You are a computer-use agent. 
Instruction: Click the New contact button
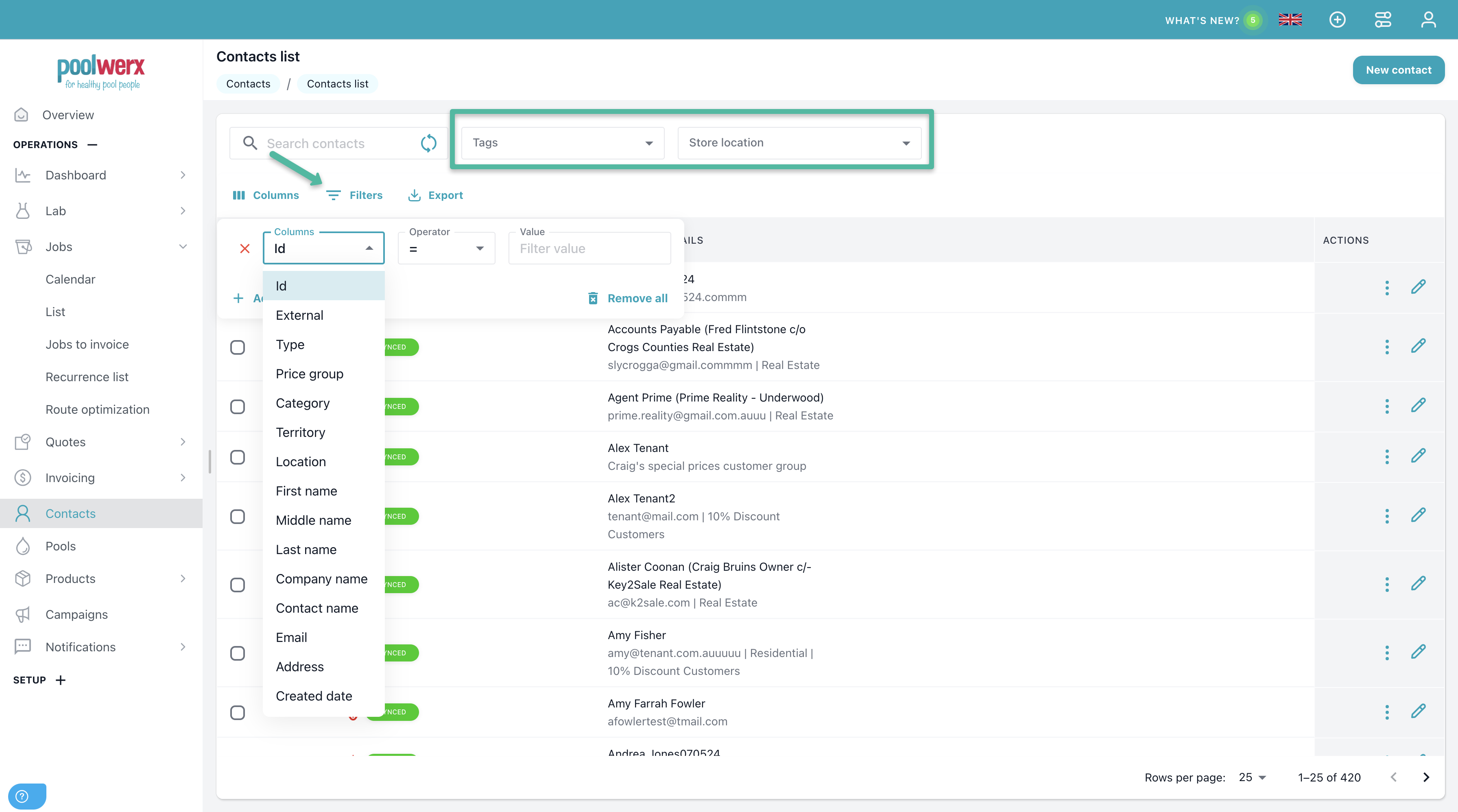click(x=1398, y=70)
